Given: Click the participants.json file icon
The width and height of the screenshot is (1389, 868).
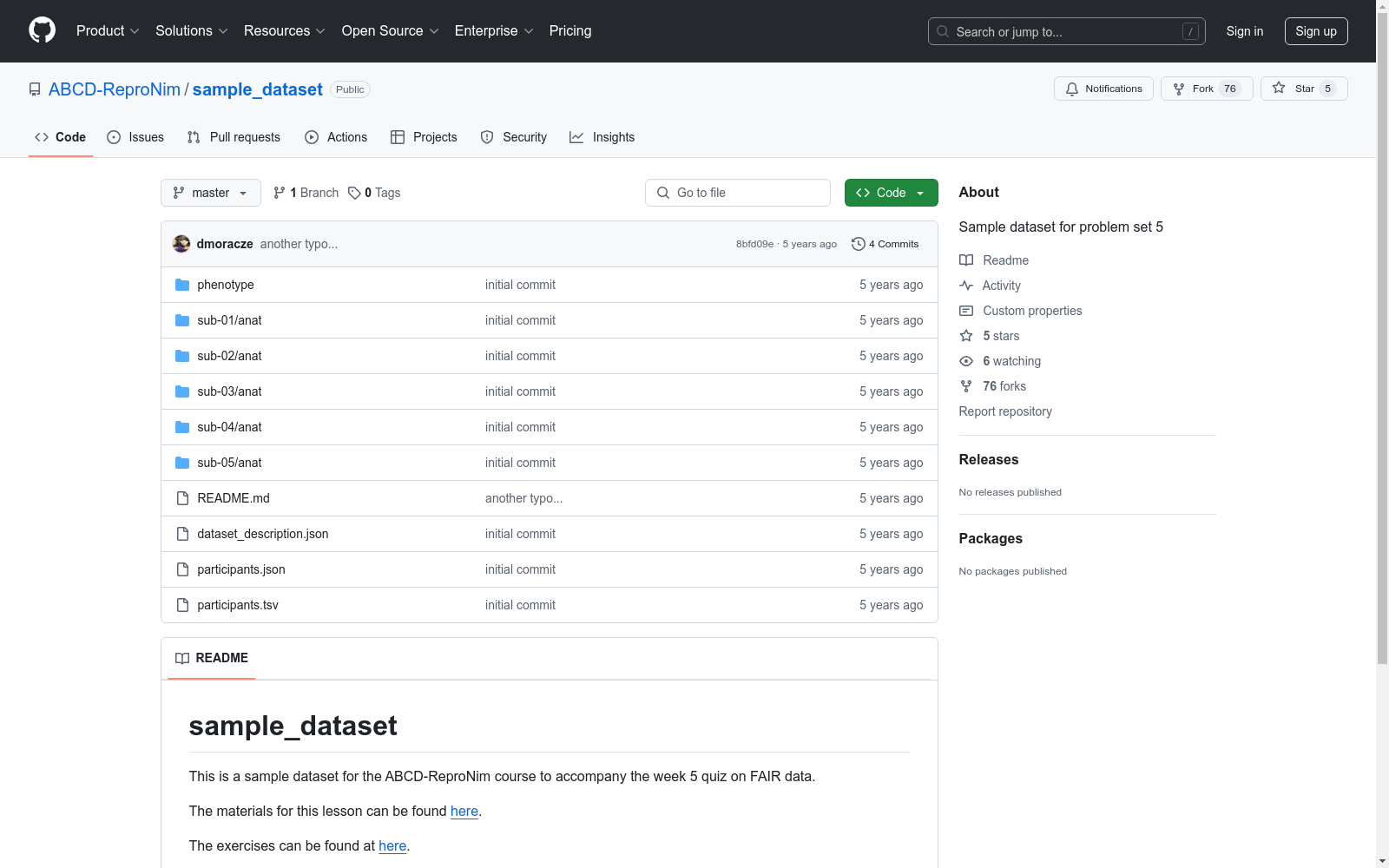Looking at the screenshot, I should point(182,569).
